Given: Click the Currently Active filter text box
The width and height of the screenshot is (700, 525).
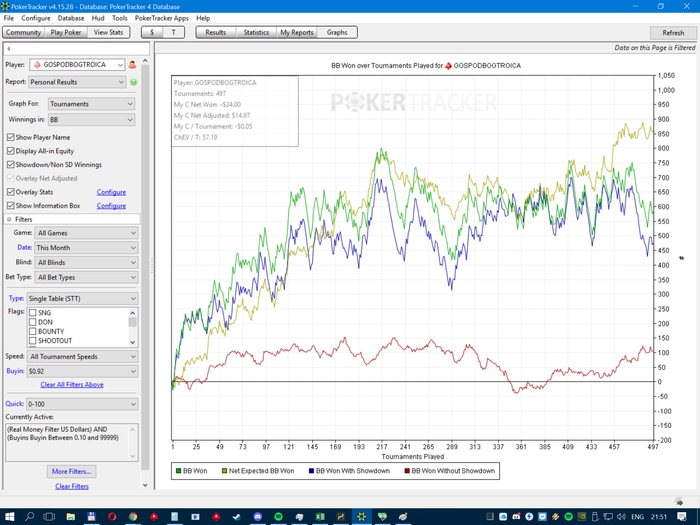Looking at the screenshot, I should pyautogui.click(x=71, y=442).
